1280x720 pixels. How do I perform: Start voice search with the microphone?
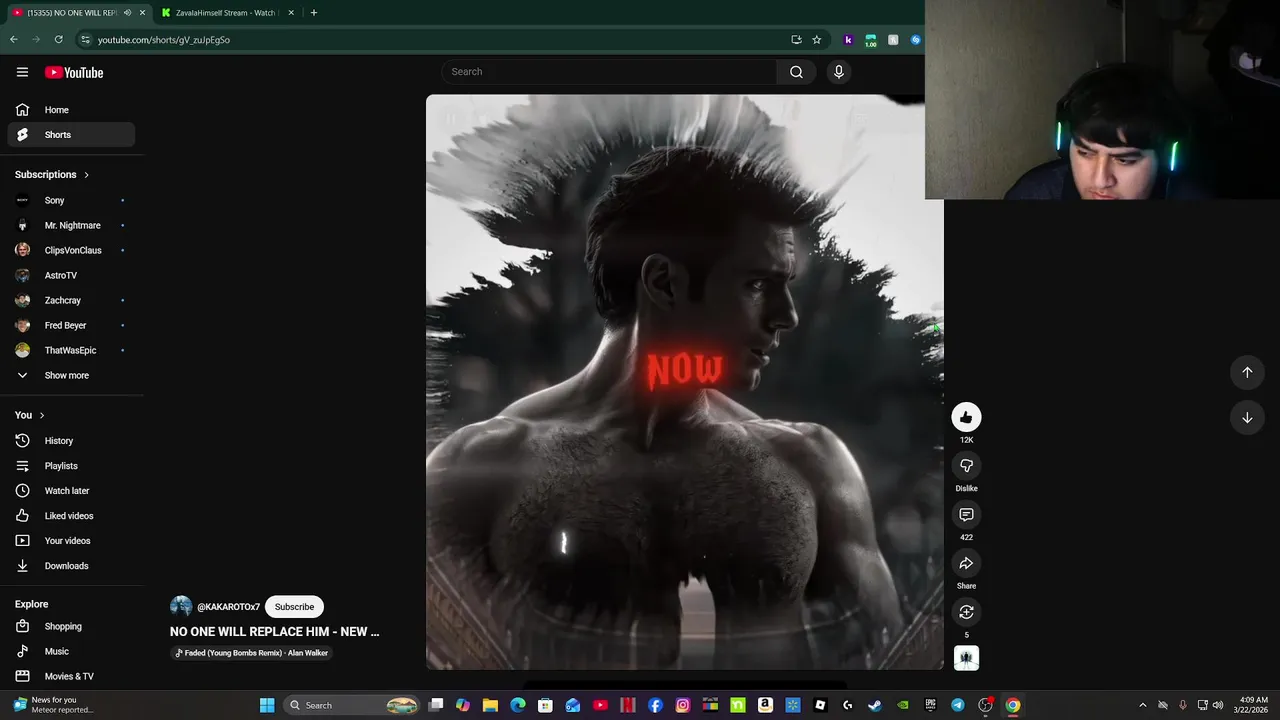pyautogui.click(x=839, y=72)
